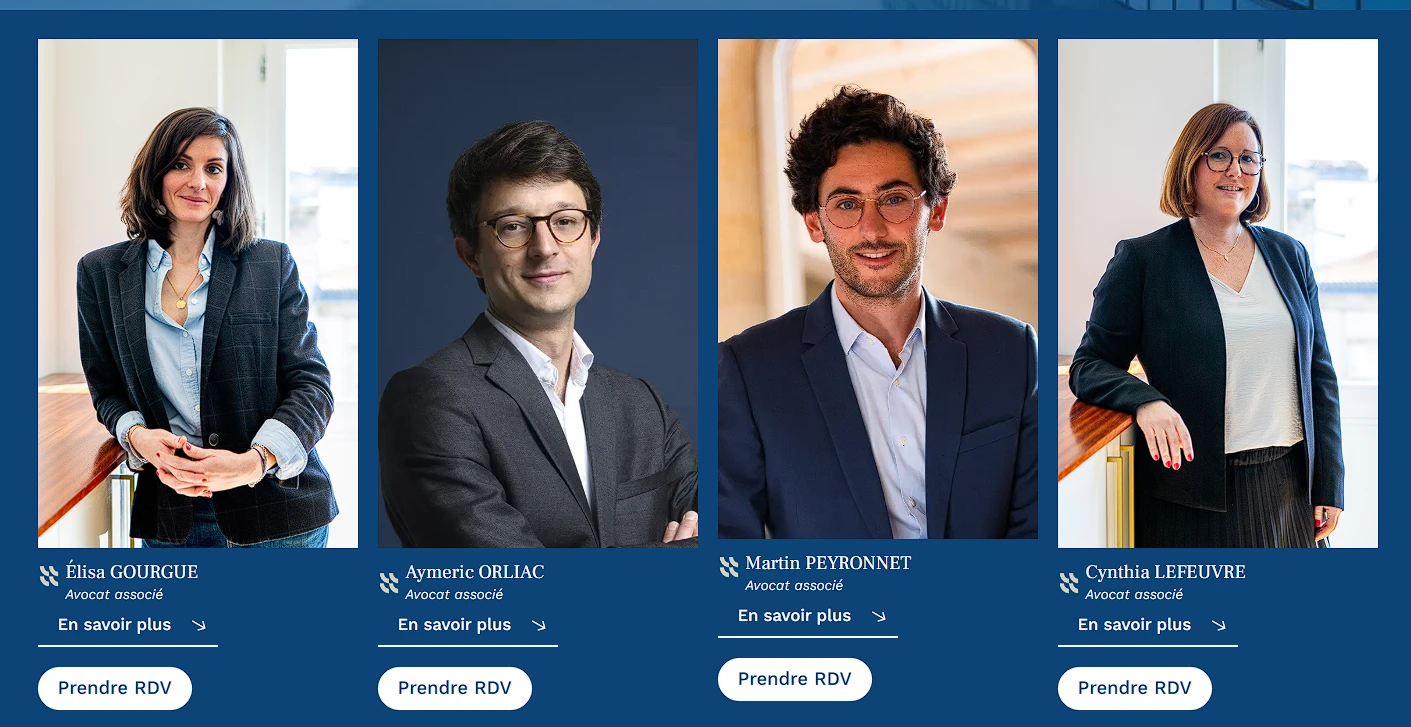
Task: Click the arrow icon under Martin PEYRONNET
Action: tap(878, 616)
